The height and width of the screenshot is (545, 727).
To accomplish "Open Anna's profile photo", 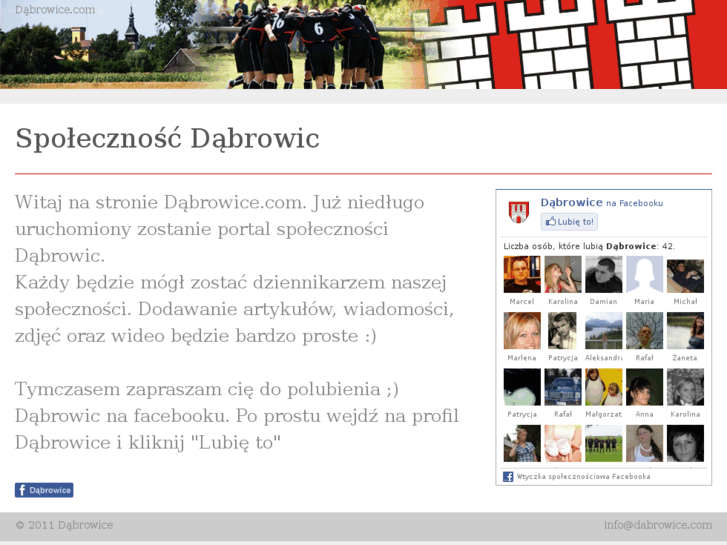I will (644, 387).
